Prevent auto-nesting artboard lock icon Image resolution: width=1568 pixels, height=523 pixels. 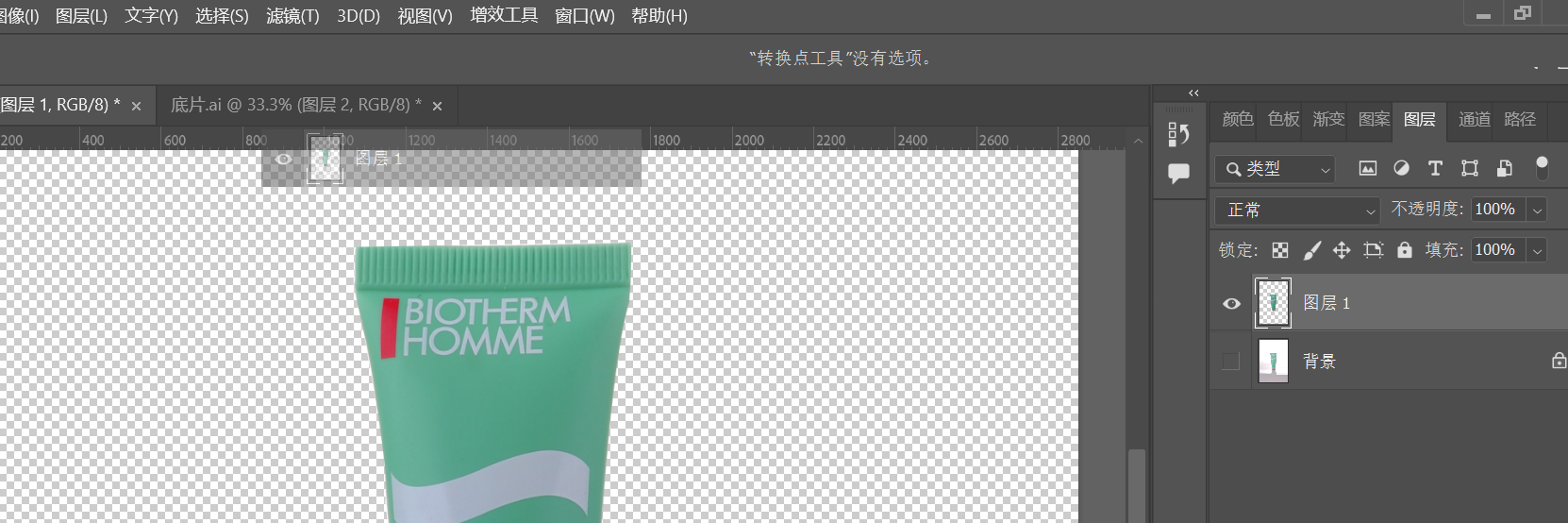(x=1374, y=250)
